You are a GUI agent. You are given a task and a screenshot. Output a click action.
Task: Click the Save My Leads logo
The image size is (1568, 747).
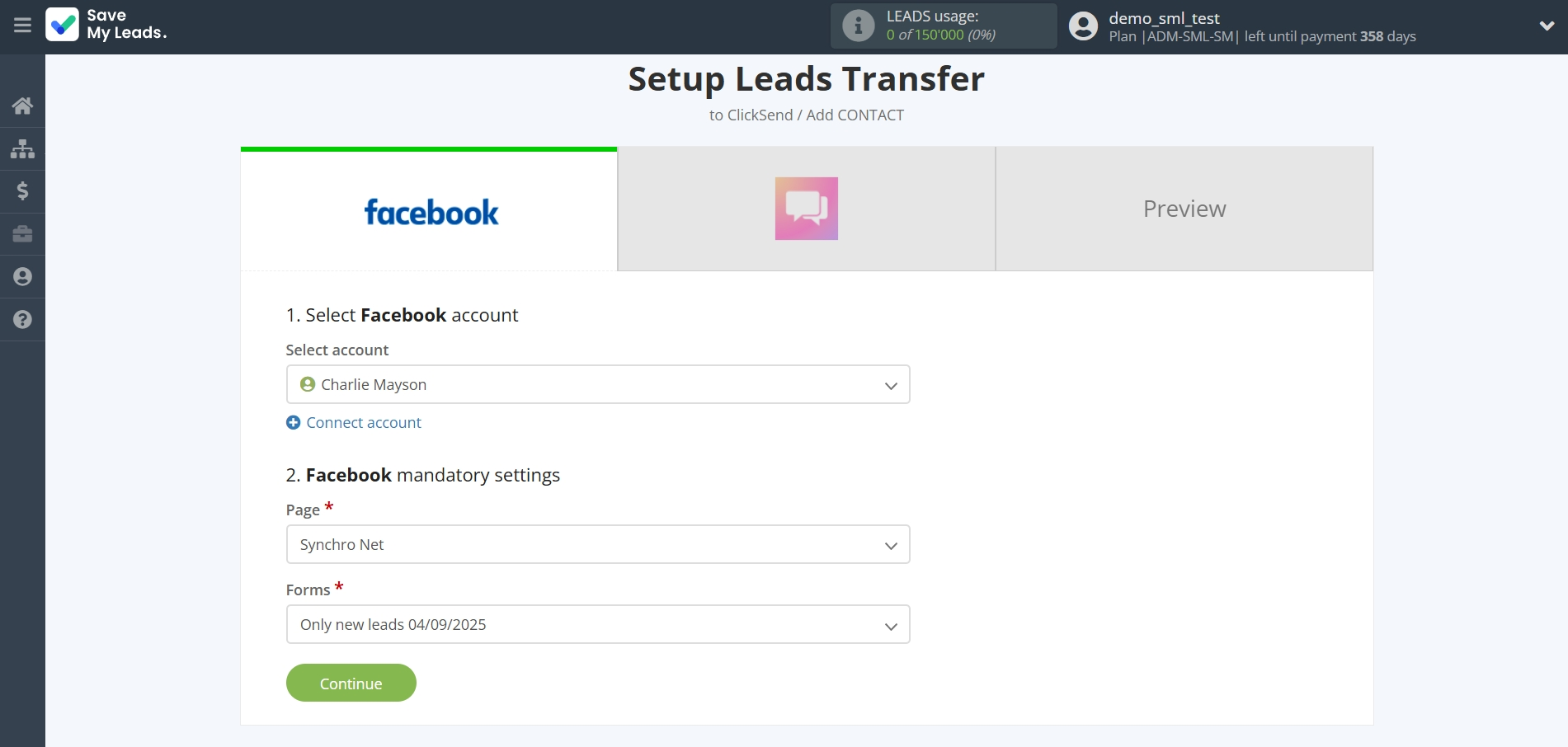point(106,25)
